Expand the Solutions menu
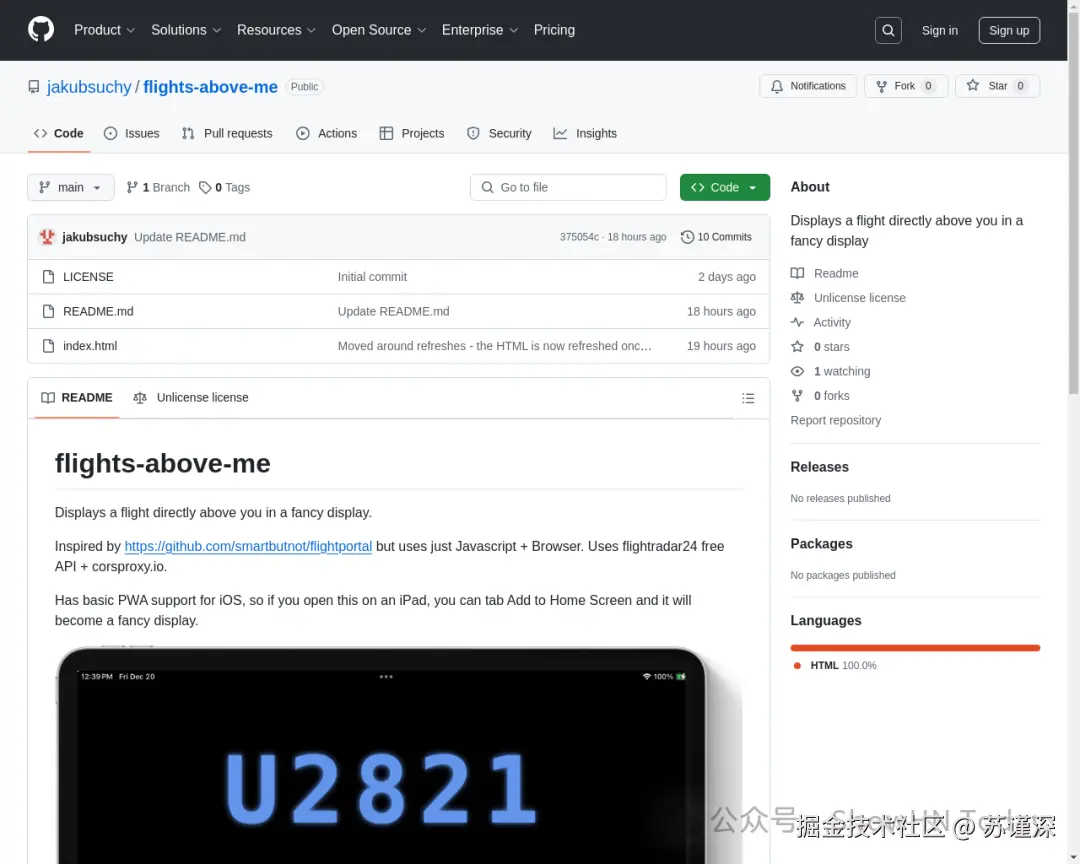Image resolution: width=1080 pixels, height=864 pixels. (x=186, y=30)
